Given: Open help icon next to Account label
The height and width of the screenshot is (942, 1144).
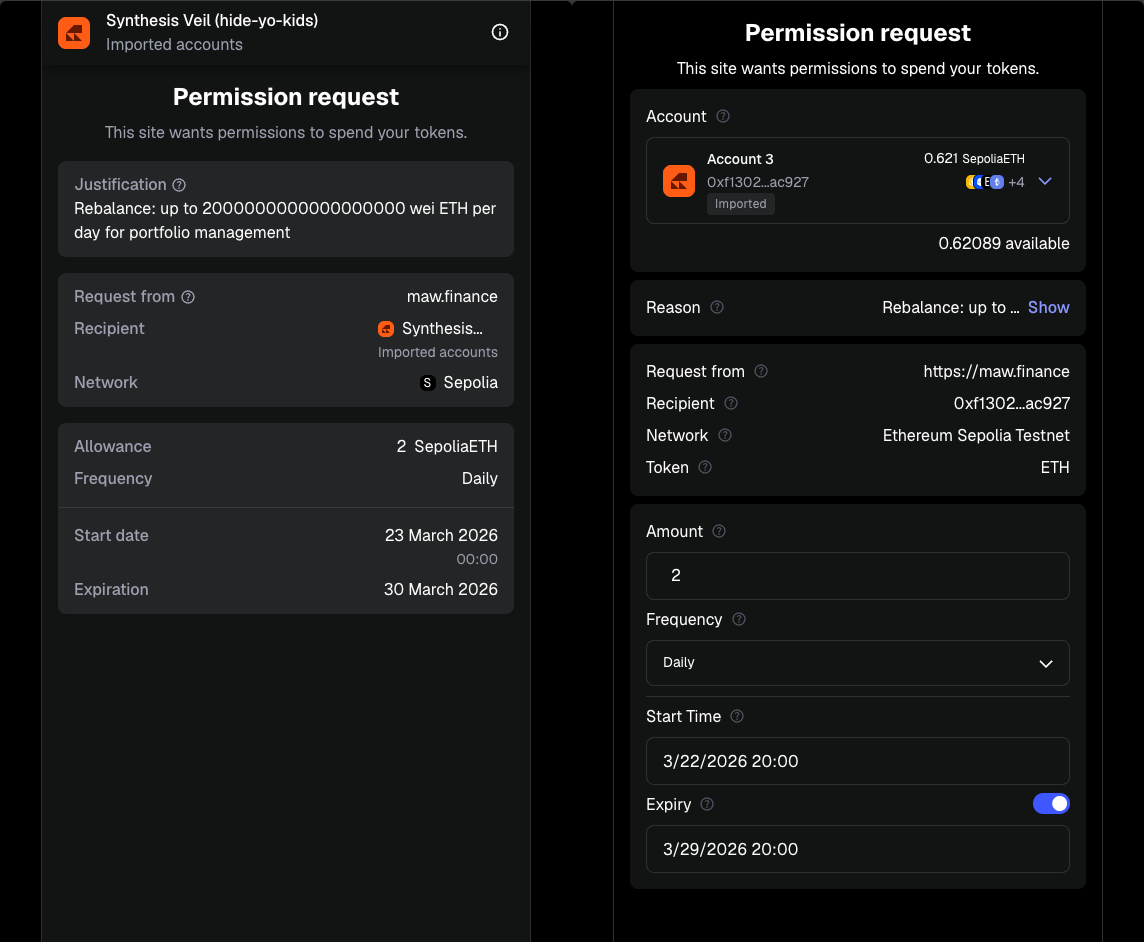Looking at the screenshot, I should [x=723, y=116].
